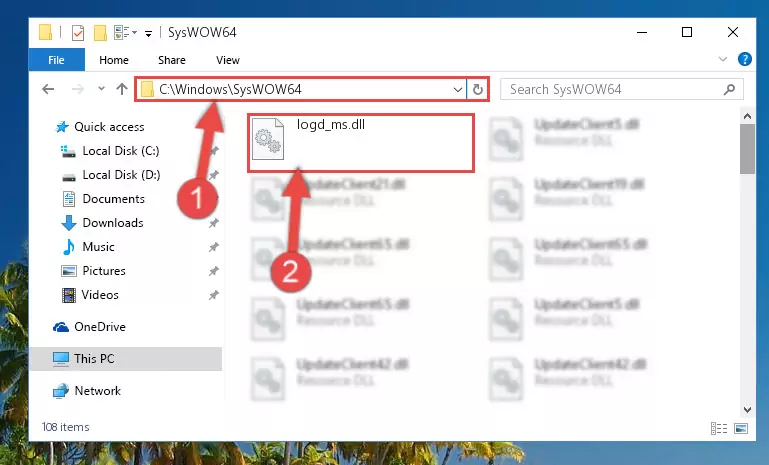The width and height of the screenshot is (769, 465).
Task: Open the Recent locations dropdown arrow
Action: pyautogui.click(x=101, y=89)
